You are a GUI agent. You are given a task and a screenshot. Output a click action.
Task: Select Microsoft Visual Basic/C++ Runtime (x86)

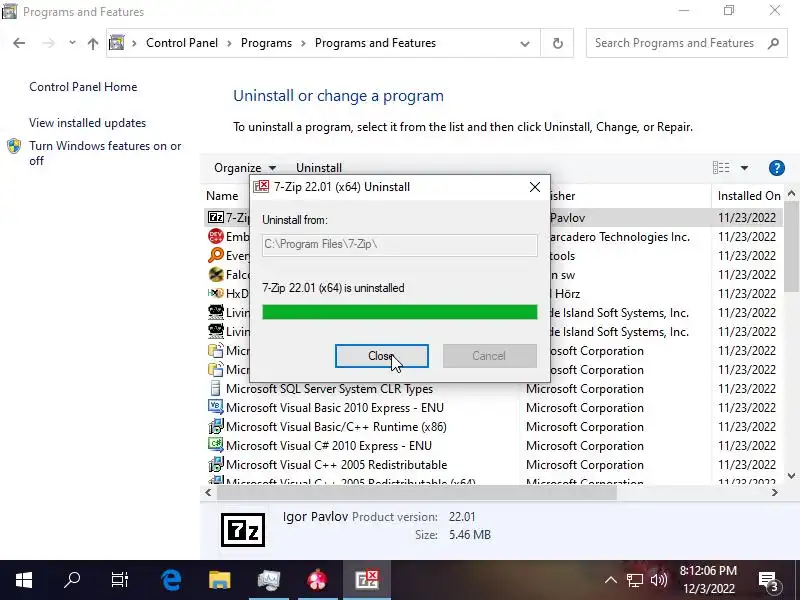[x=336, y=427]
